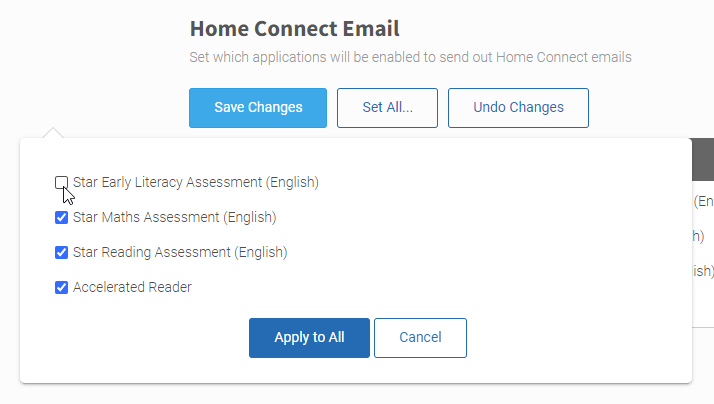Click the dark grey table header behind popup

coord(703,159)
